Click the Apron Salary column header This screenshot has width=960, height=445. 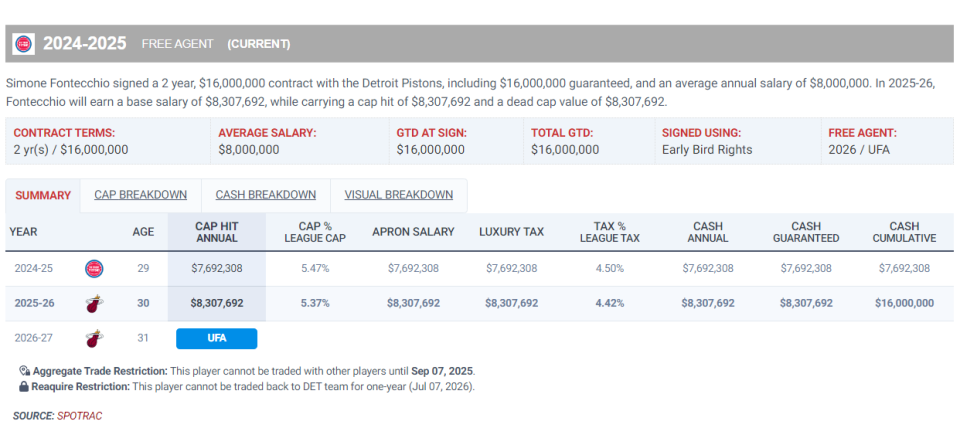tap(413, 232)
